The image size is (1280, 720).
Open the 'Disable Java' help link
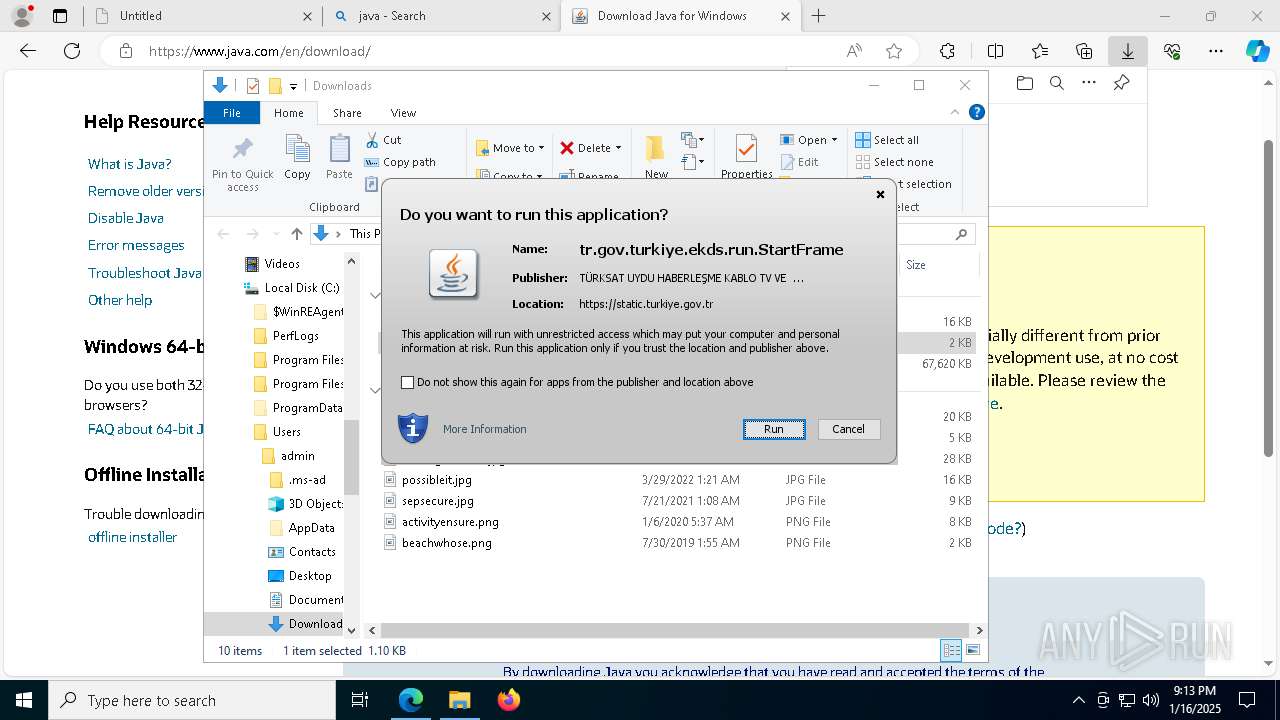tap(125, 218)
